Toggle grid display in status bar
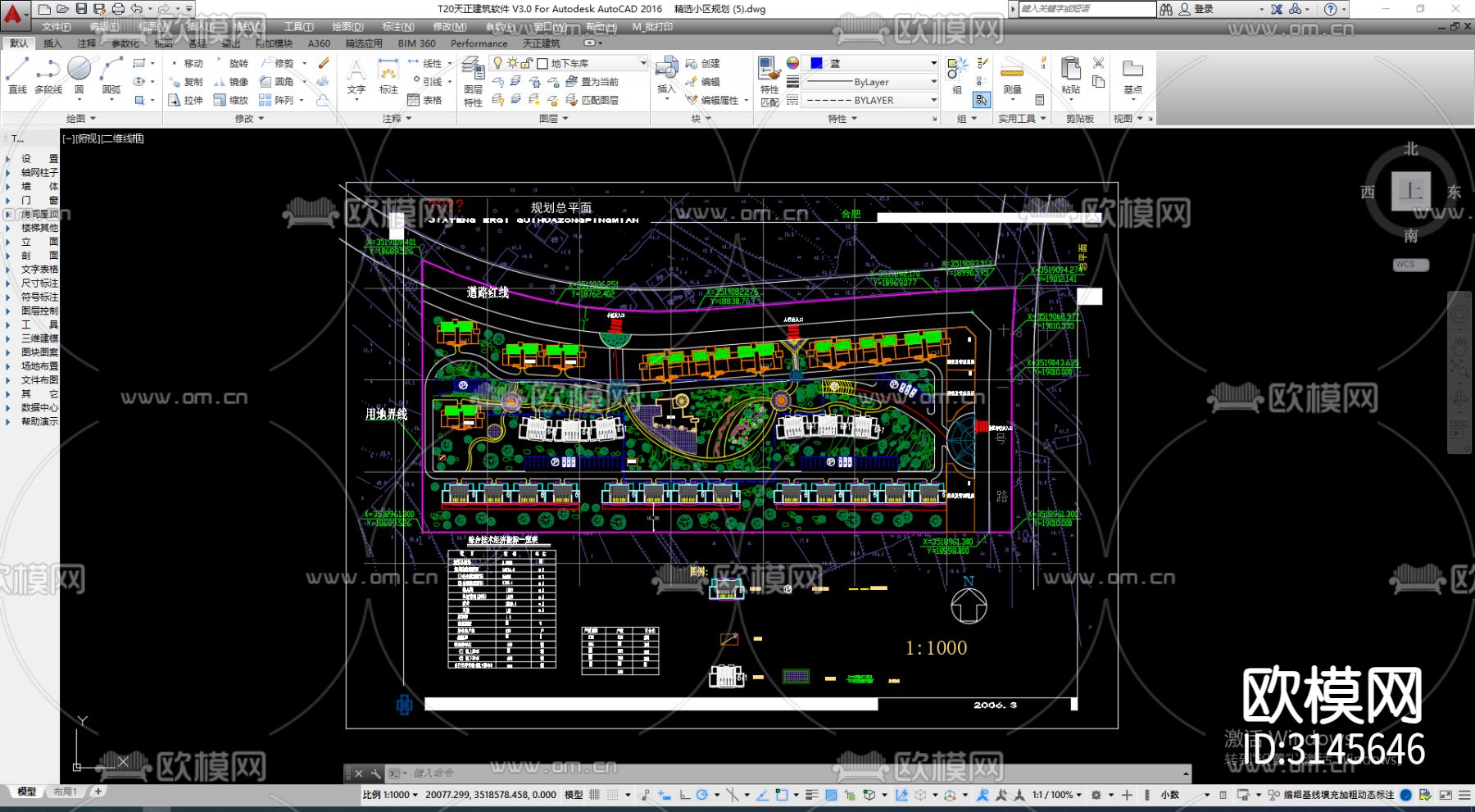The height and width of the screenshot is (812, 1475). (595, 795)
